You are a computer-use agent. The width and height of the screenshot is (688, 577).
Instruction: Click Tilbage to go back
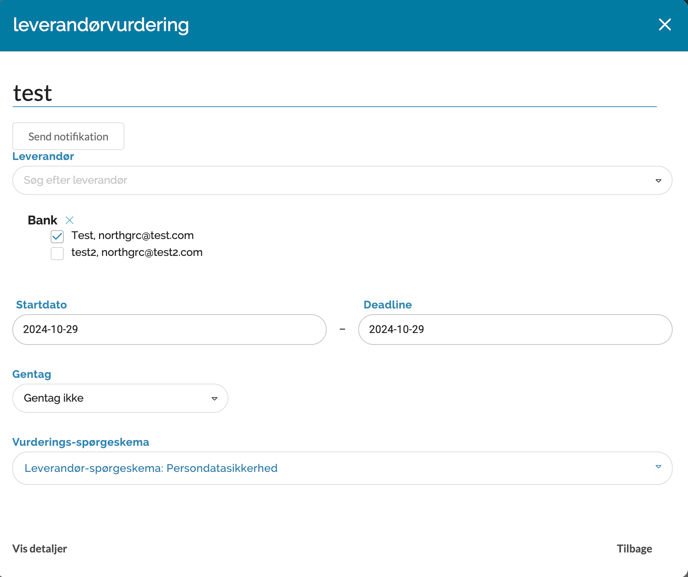[634, 548]
